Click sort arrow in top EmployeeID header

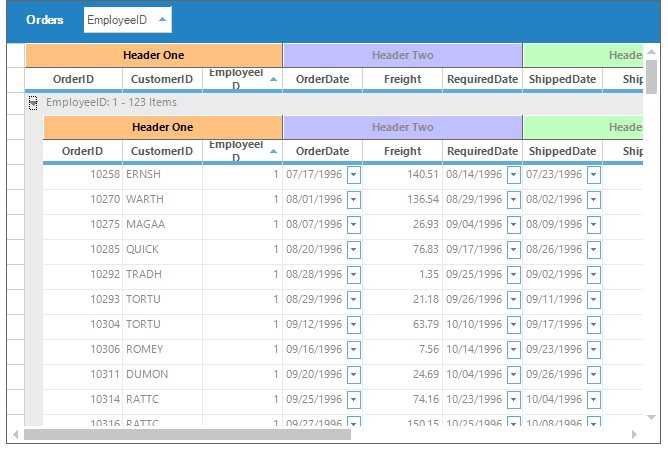[274, 79]
